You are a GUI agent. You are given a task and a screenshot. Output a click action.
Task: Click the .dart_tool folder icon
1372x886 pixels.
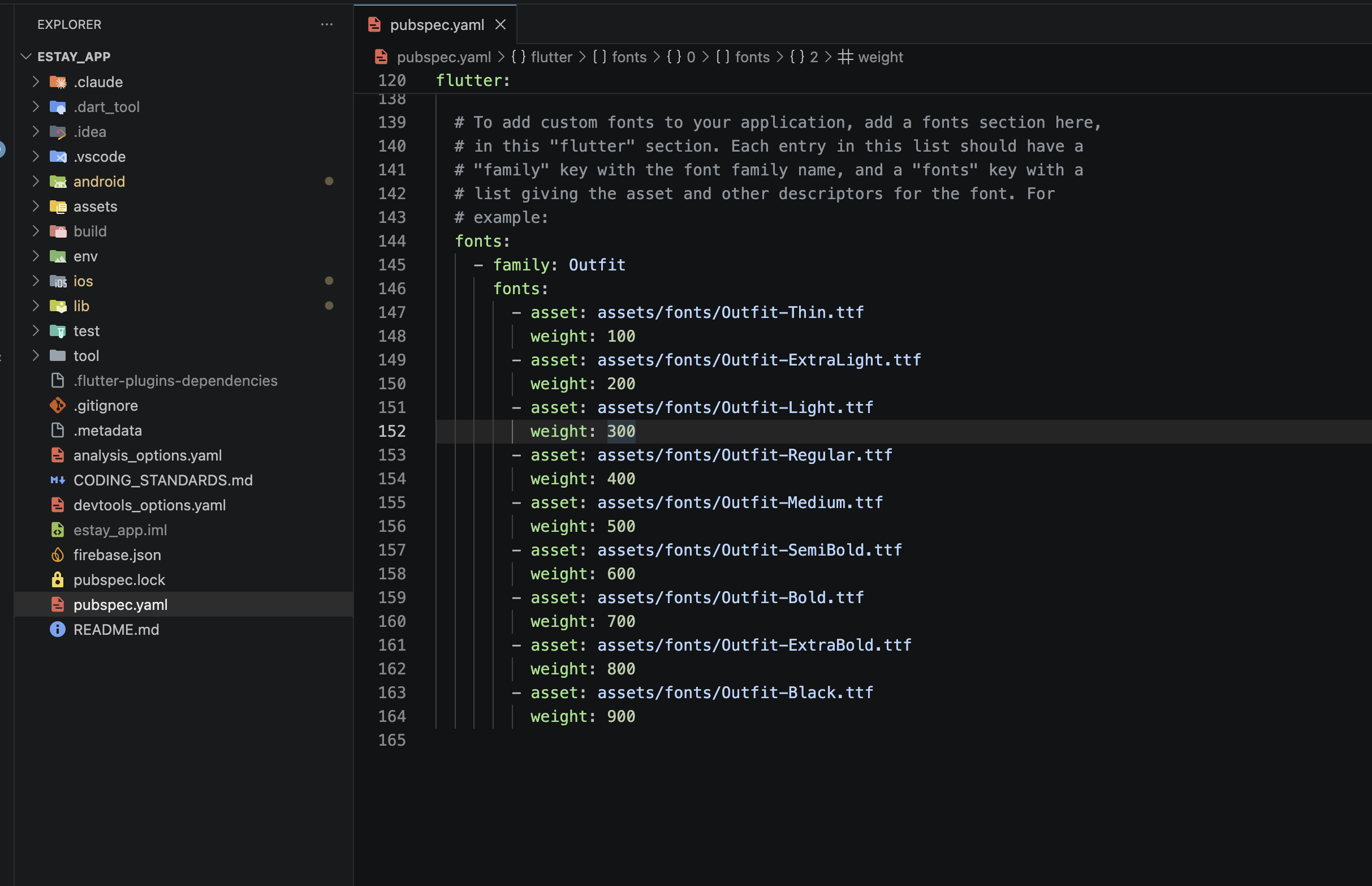pyautogui.click(x=58, y=107)
